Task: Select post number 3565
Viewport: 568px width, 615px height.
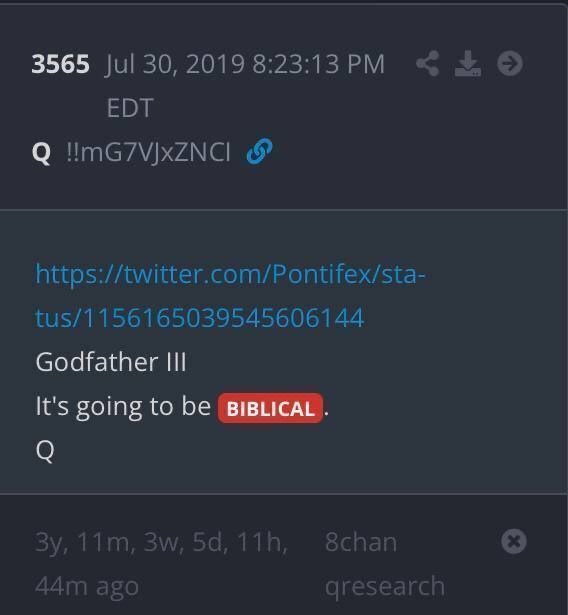Action: pyautogui.click(x=60, y=64)
